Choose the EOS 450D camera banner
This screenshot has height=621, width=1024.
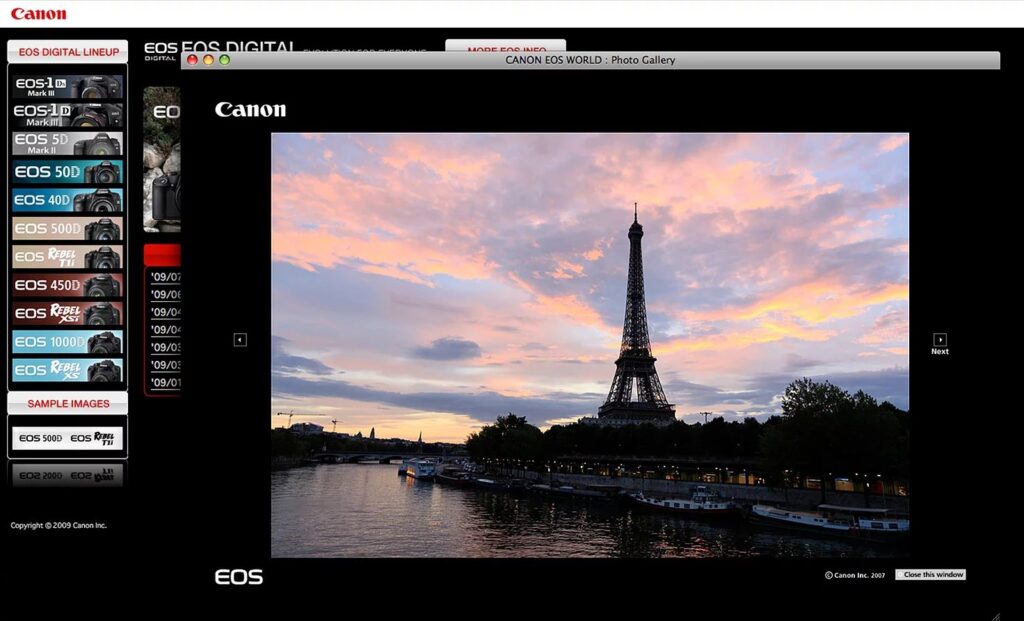click(67, 285)
